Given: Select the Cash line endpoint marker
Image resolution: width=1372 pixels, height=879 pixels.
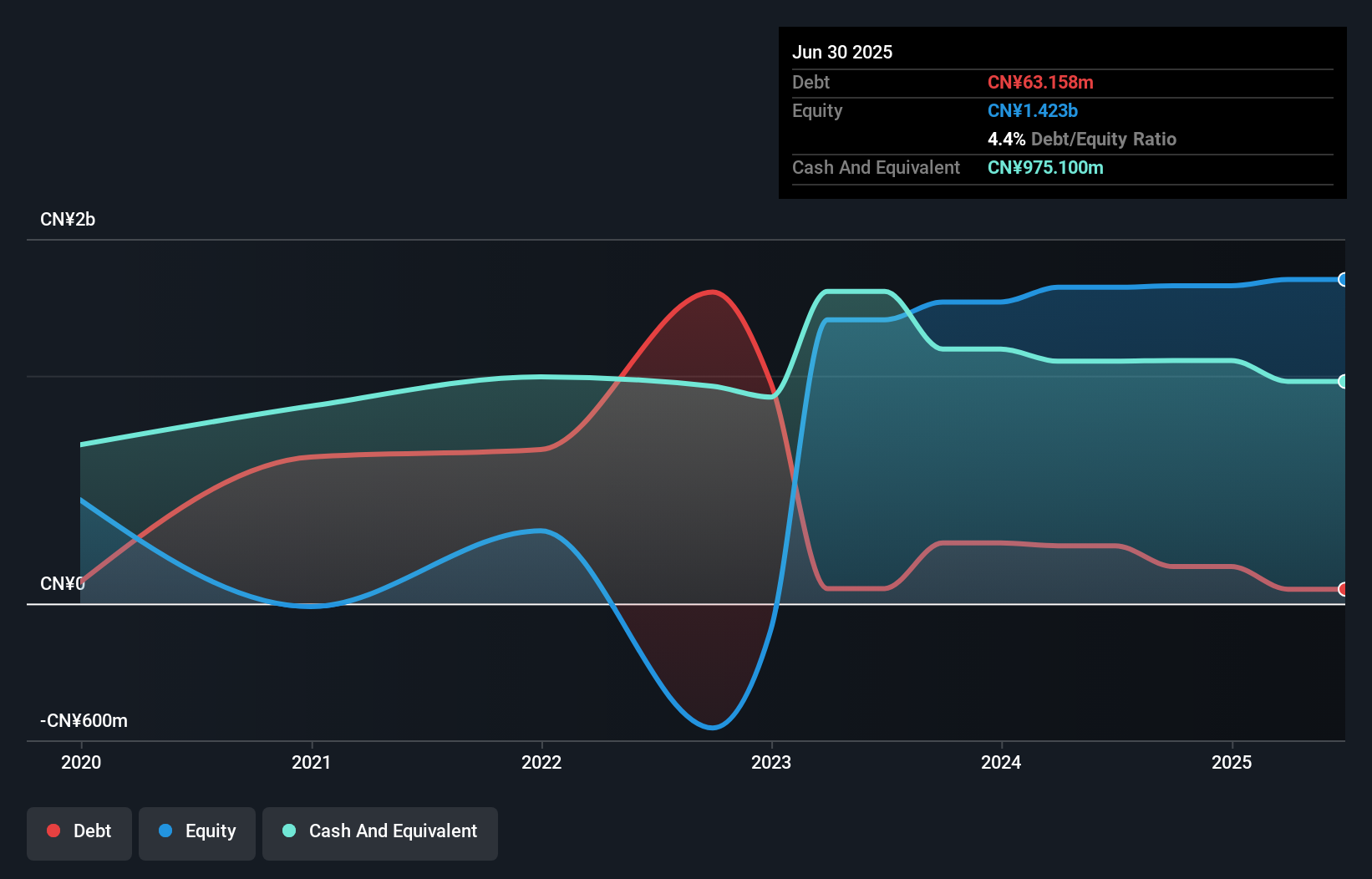Looking at the screenshot, I should tap(1342, 382).
